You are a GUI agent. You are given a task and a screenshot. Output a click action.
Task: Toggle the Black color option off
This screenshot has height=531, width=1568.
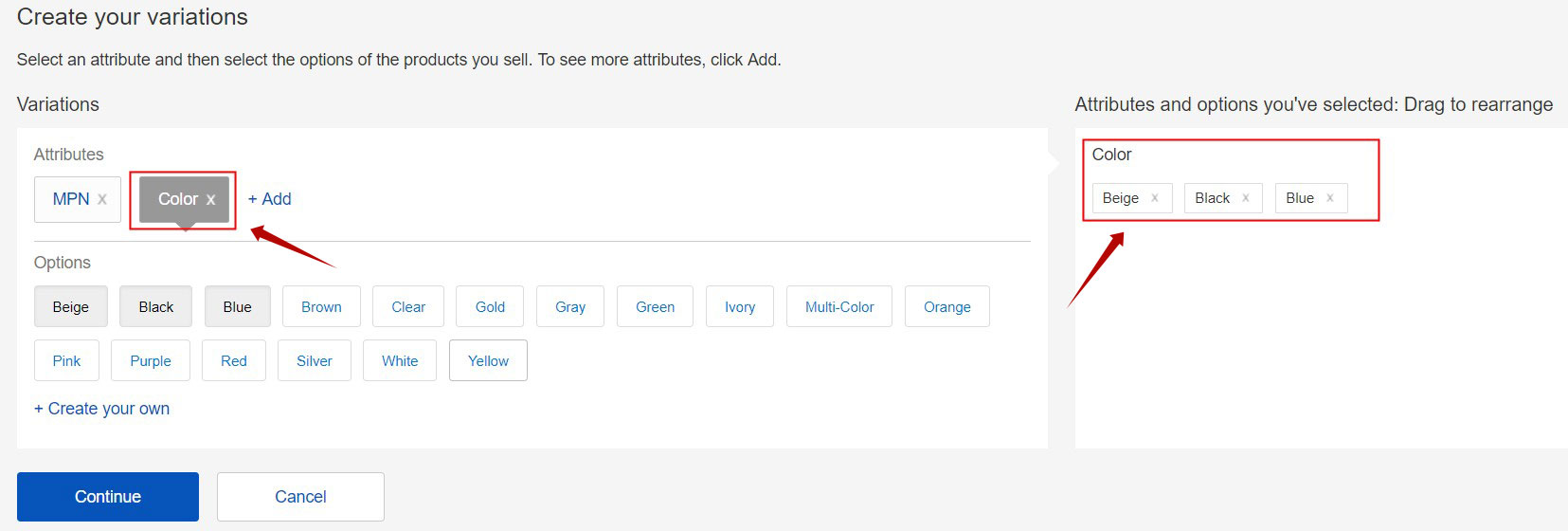click(x=156, y=307)
